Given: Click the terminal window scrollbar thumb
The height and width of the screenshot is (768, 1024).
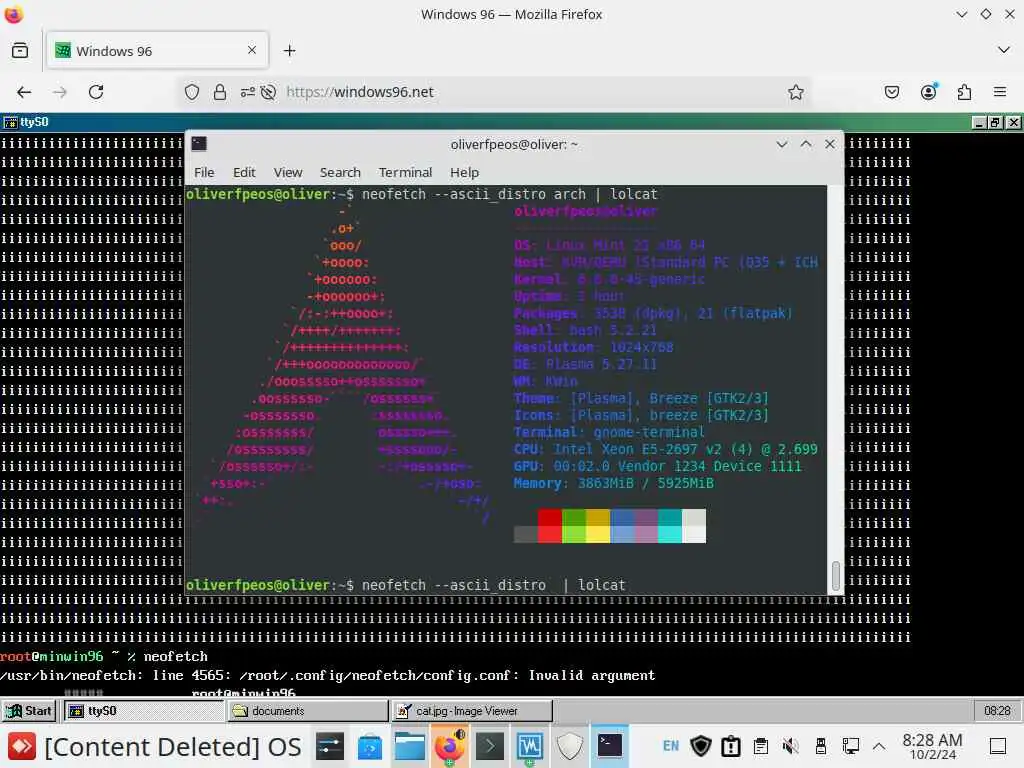Looking at the screenshot, I should tap(835, 575).
